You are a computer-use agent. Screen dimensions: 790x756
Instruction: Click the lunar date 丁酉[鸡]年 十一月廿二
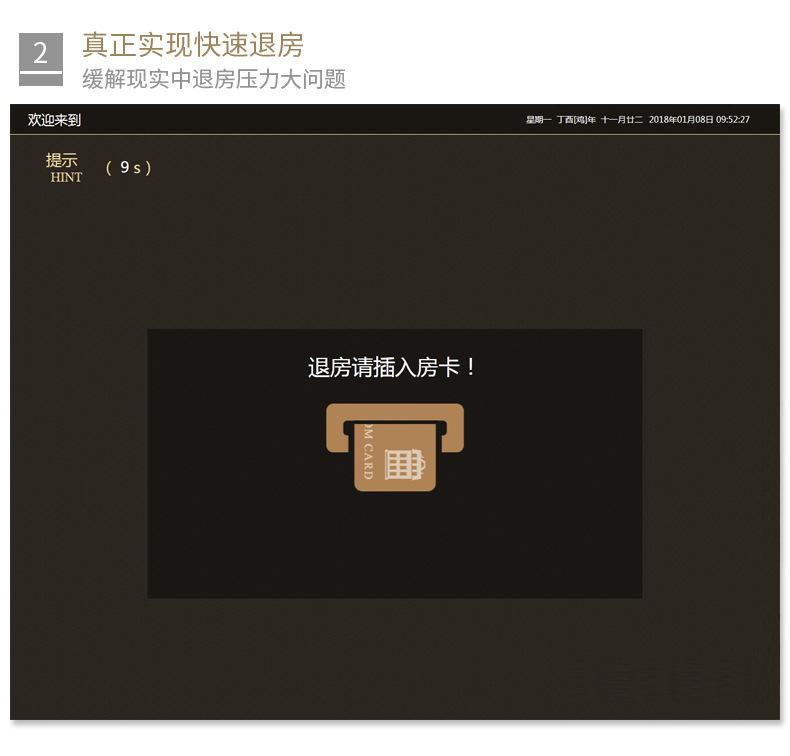point(600,119)
